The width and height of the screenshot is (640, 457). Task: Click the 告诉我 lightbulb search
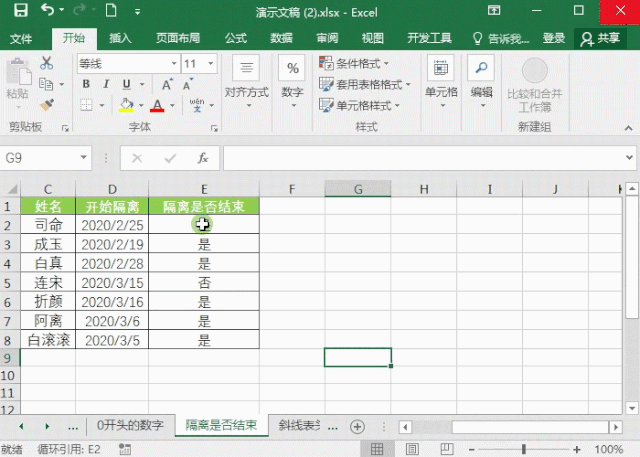tap(500, 39)
